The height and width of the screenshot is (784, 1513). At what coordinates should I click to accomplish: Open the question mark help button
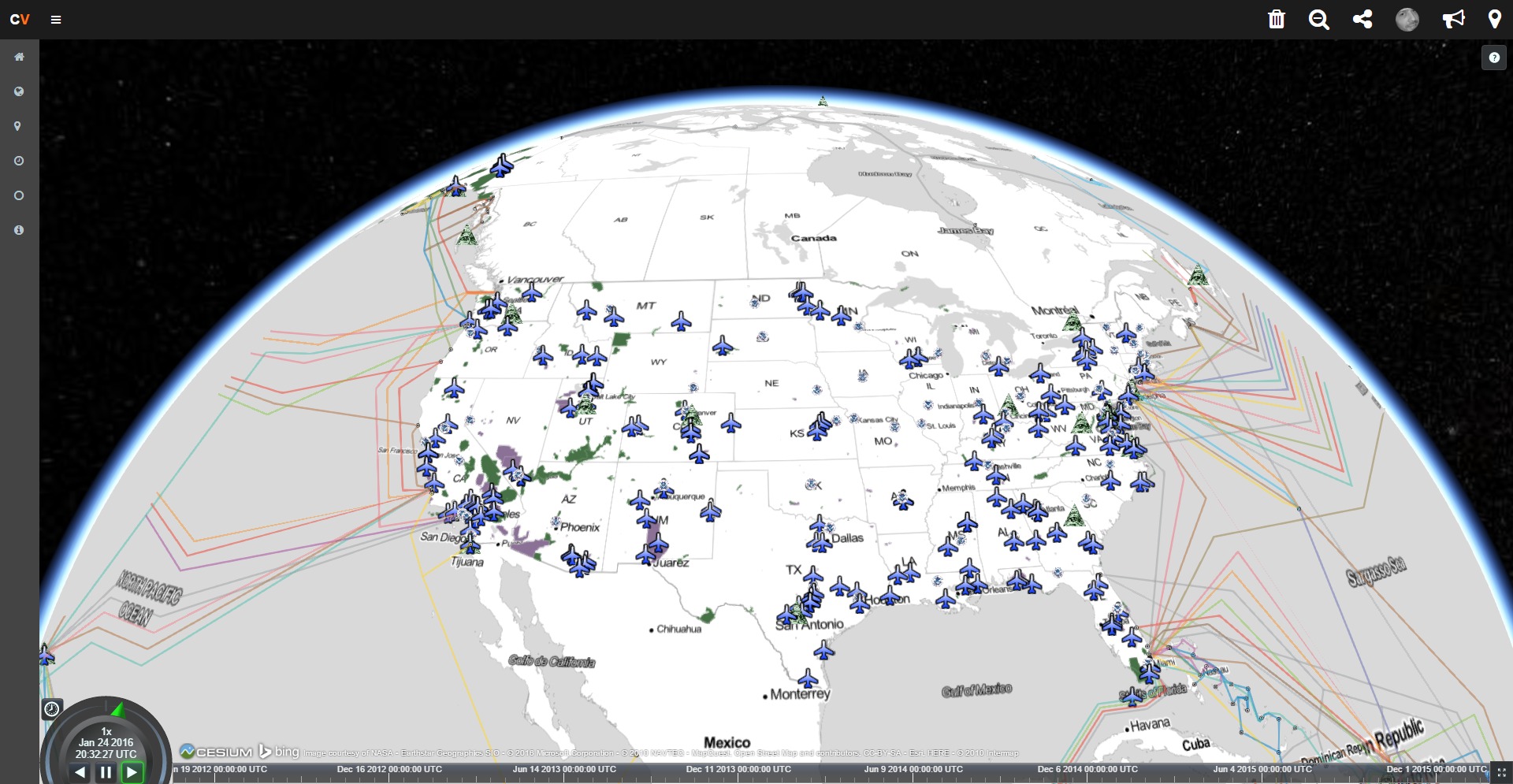coord(1494,58)
